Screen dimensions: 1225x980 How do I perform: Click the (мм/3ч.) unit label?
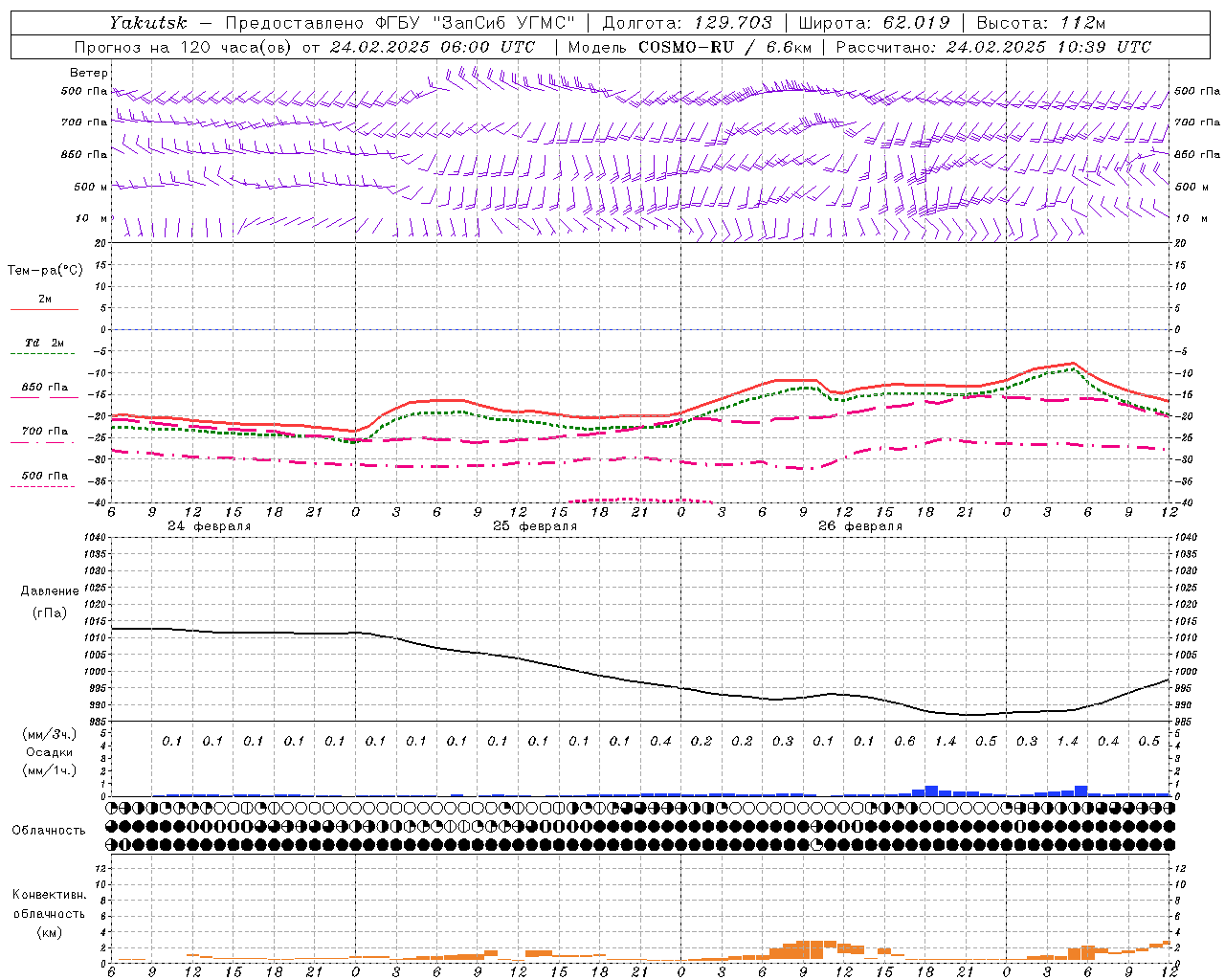click(x=49, y=734)
